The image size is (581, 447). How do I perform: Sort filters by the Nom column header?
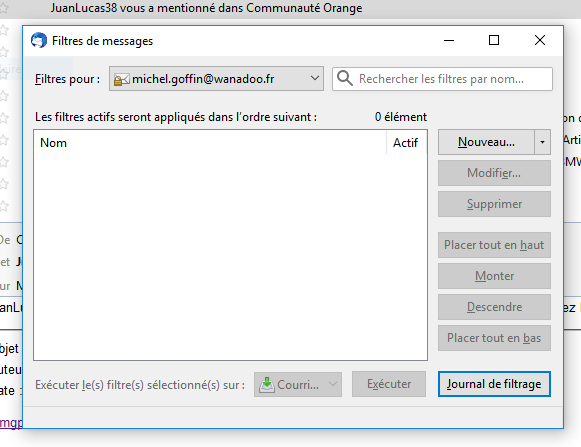(x=210, y=143)
